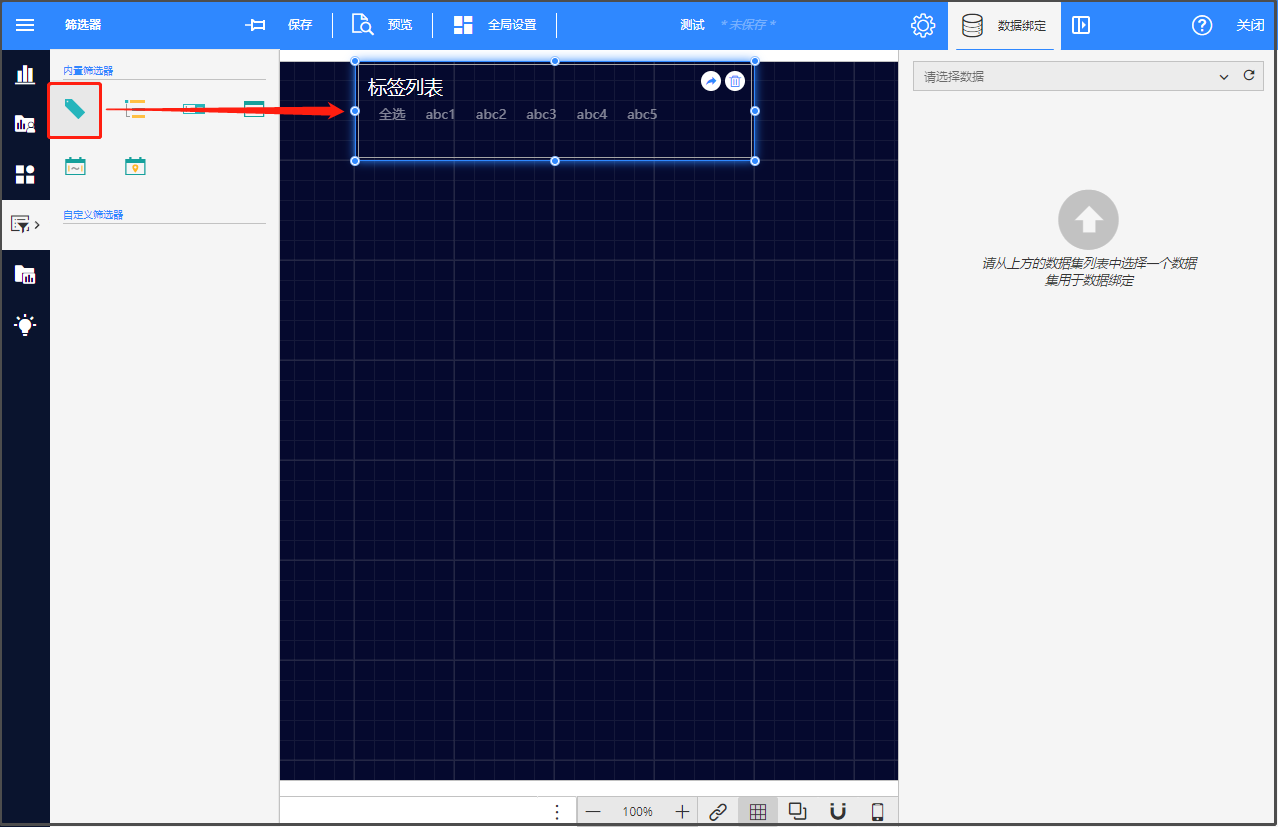
Task: Open the lightbulb sidebar panel
Action: 25,324
